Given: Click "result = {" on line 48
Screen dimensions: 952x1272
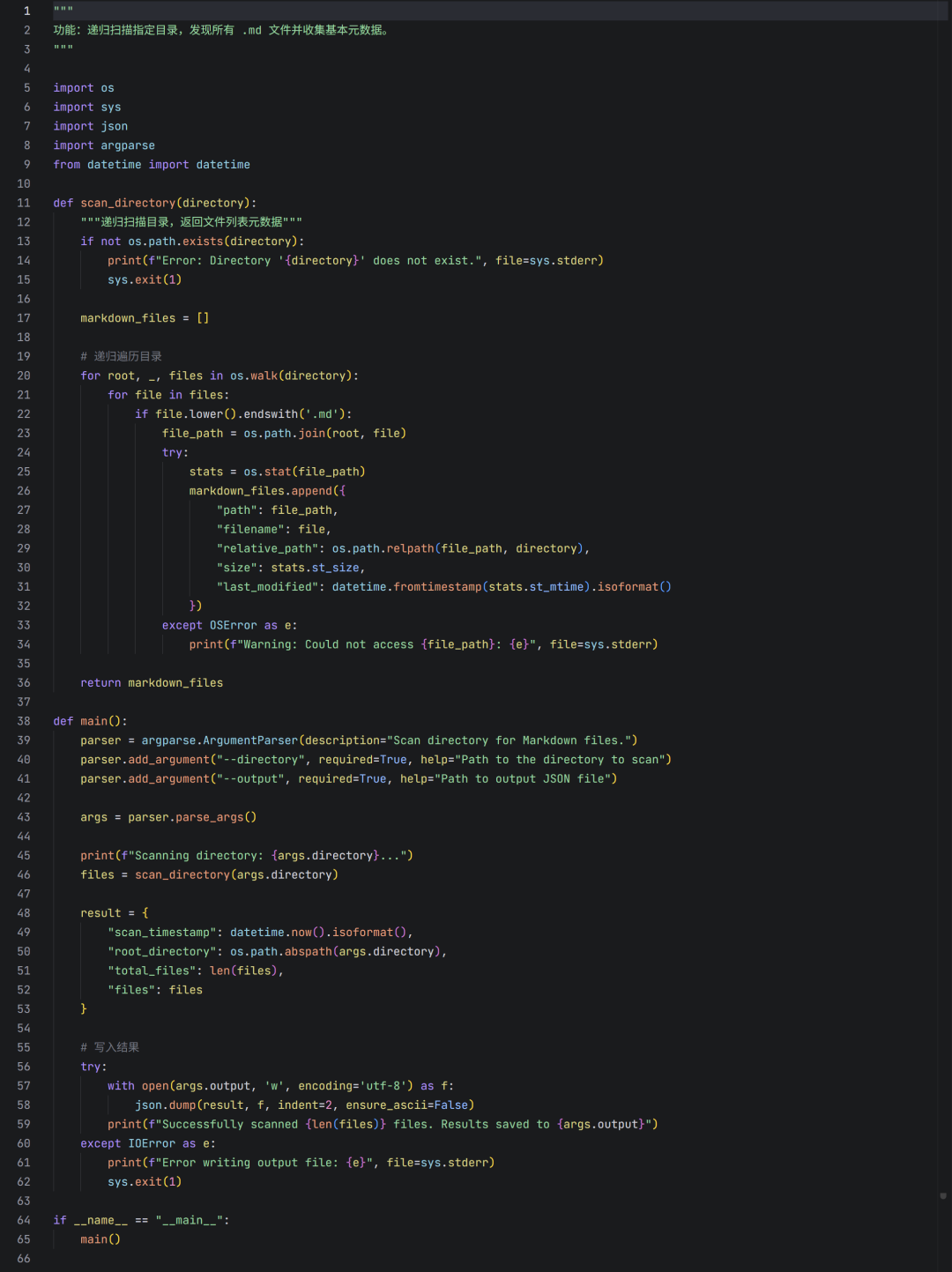Looking at the screenshot, I should click(115, 914).
